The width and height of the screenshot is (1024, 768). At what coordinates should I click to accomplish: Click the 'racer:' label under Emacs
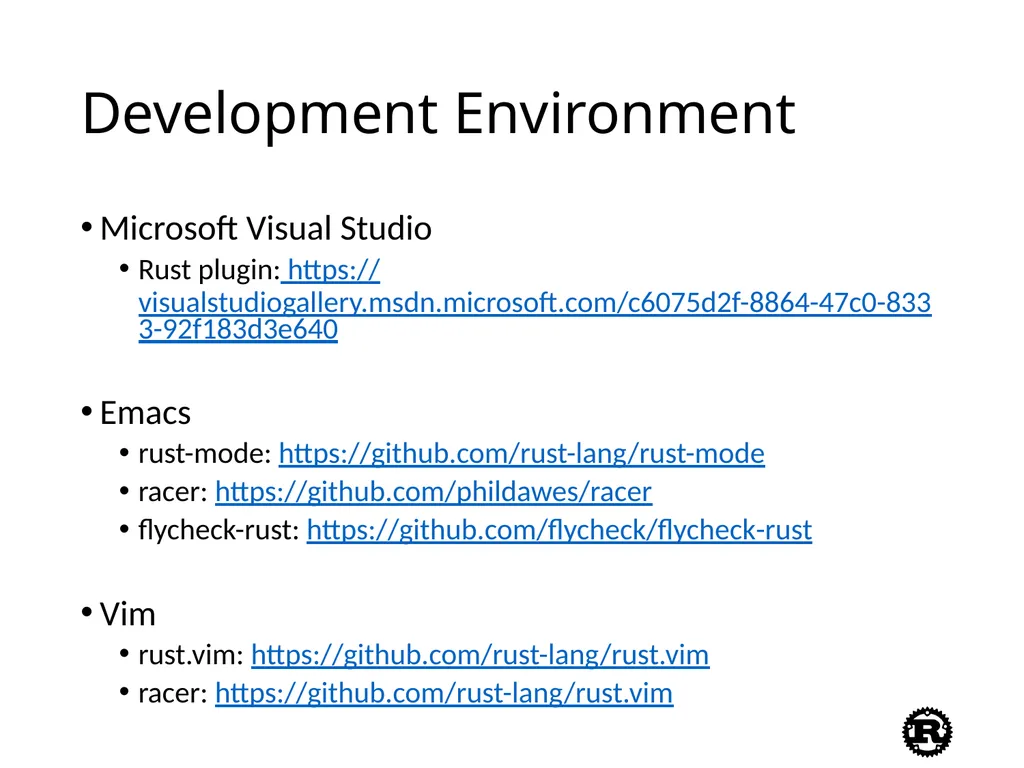pyautogui.click(x=172, y=492)
